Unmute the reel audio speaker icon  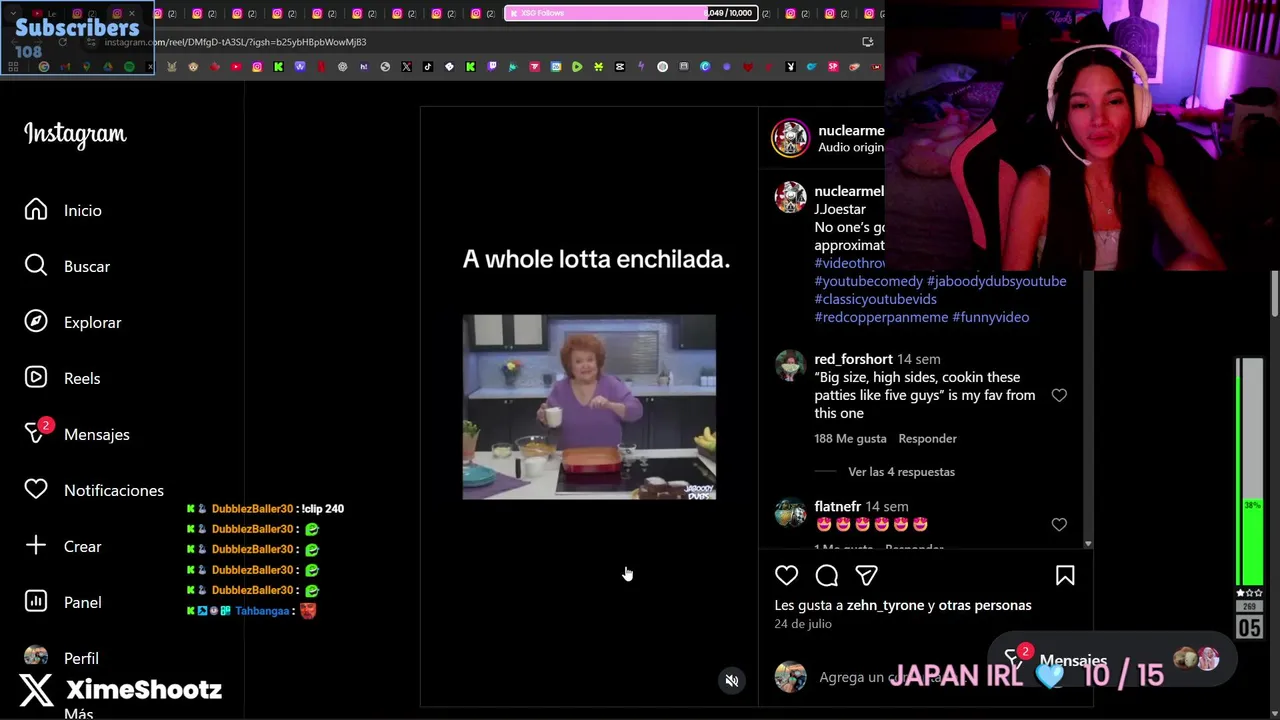click(732, 680)
